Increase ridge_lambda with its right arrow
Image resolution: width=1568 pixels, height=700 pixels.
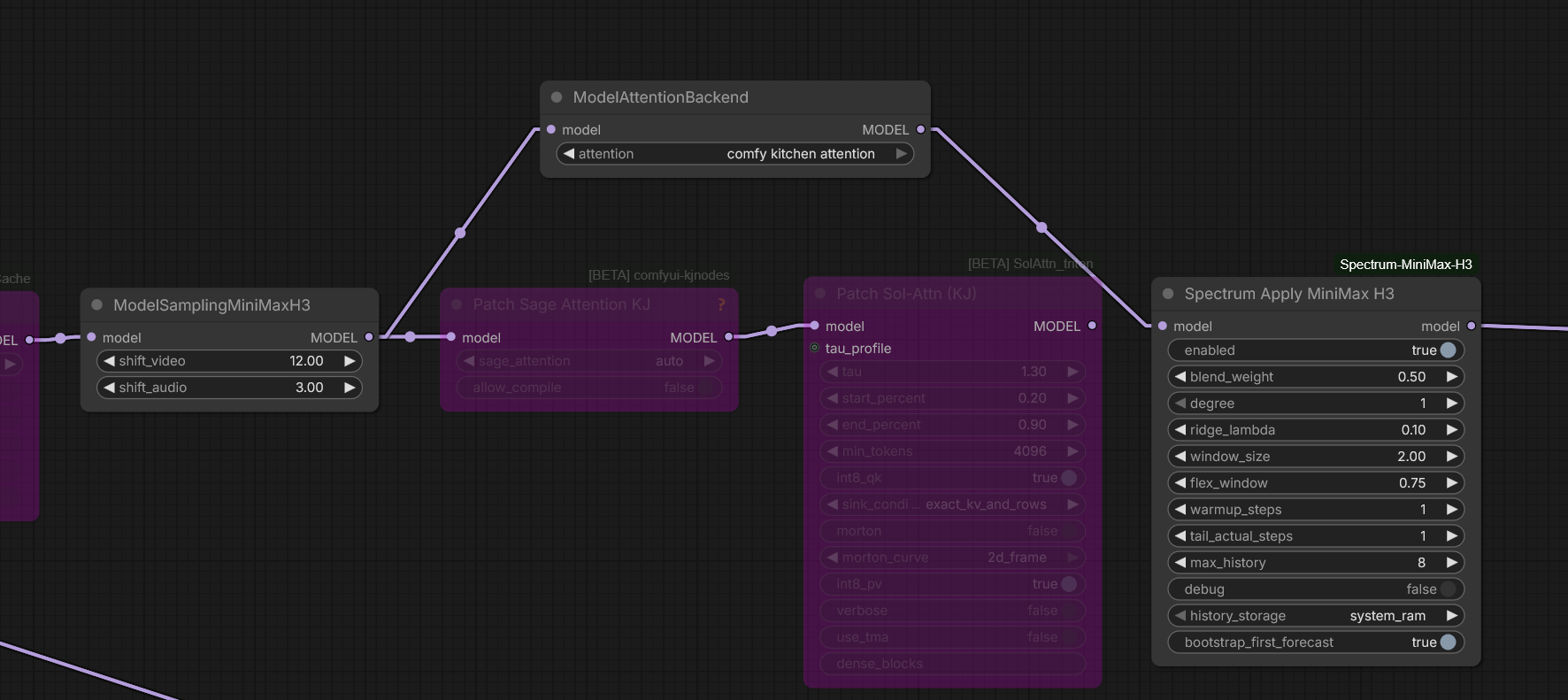(x=1451, y=430)
